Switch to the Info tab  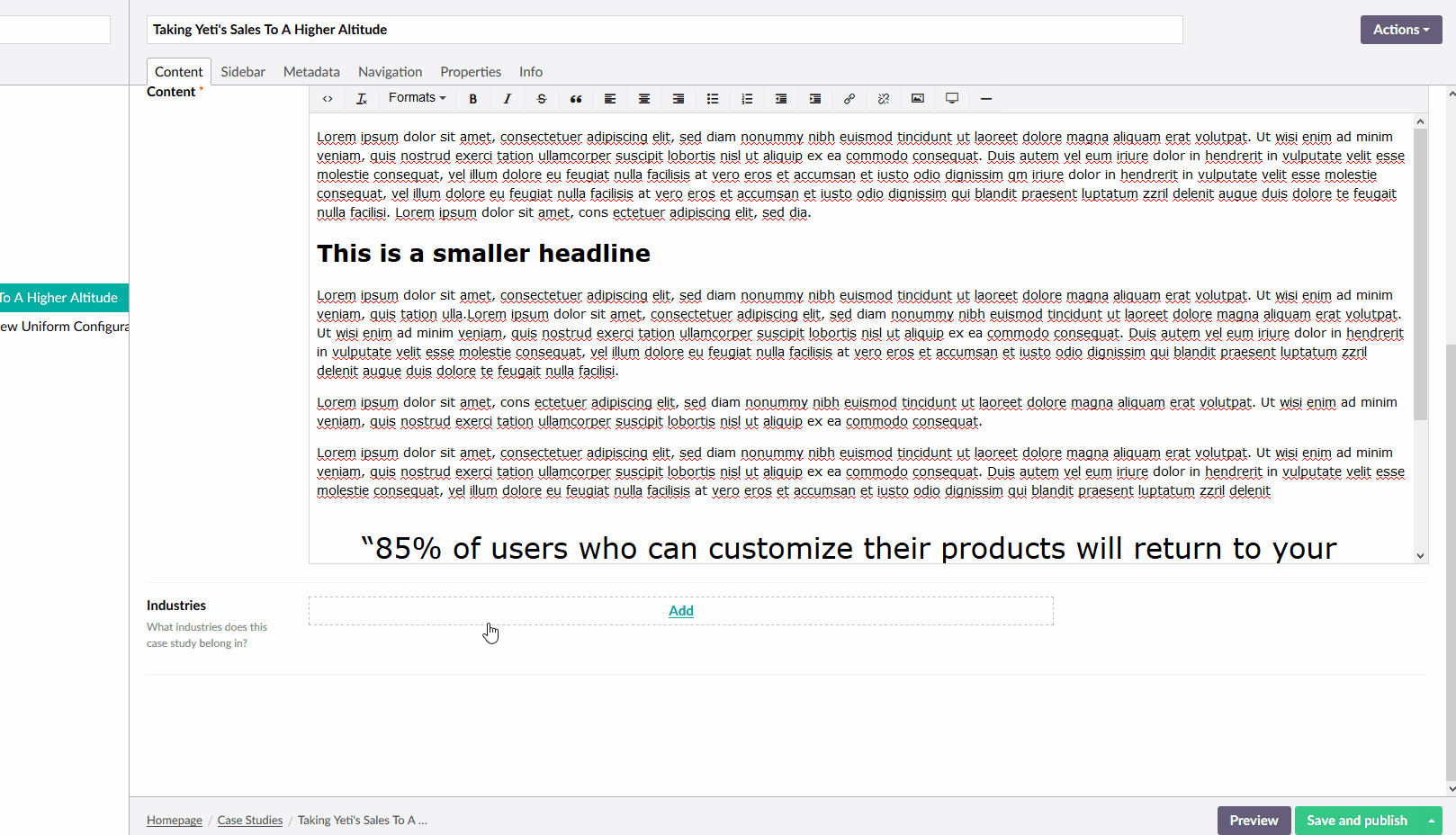click(x=531, y=72)
